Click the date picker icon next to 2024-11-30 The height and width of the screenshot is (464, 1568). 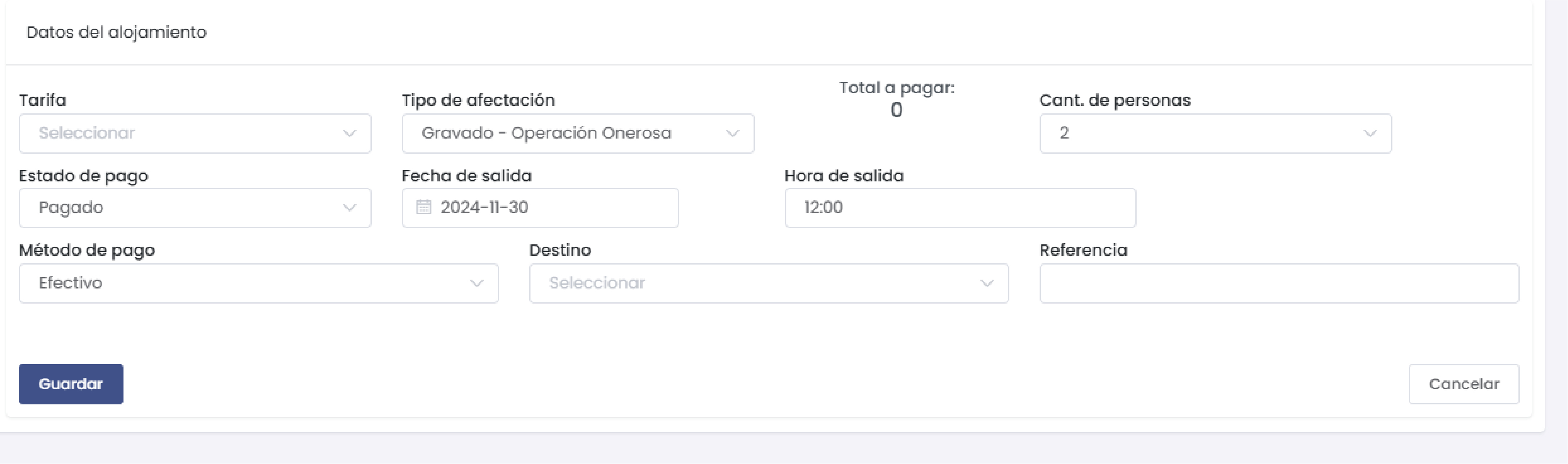pos(421,207)
